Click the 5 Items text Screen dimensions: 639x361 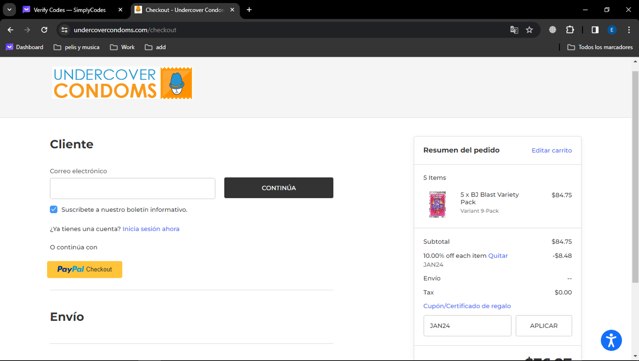(x=434, y=178)
